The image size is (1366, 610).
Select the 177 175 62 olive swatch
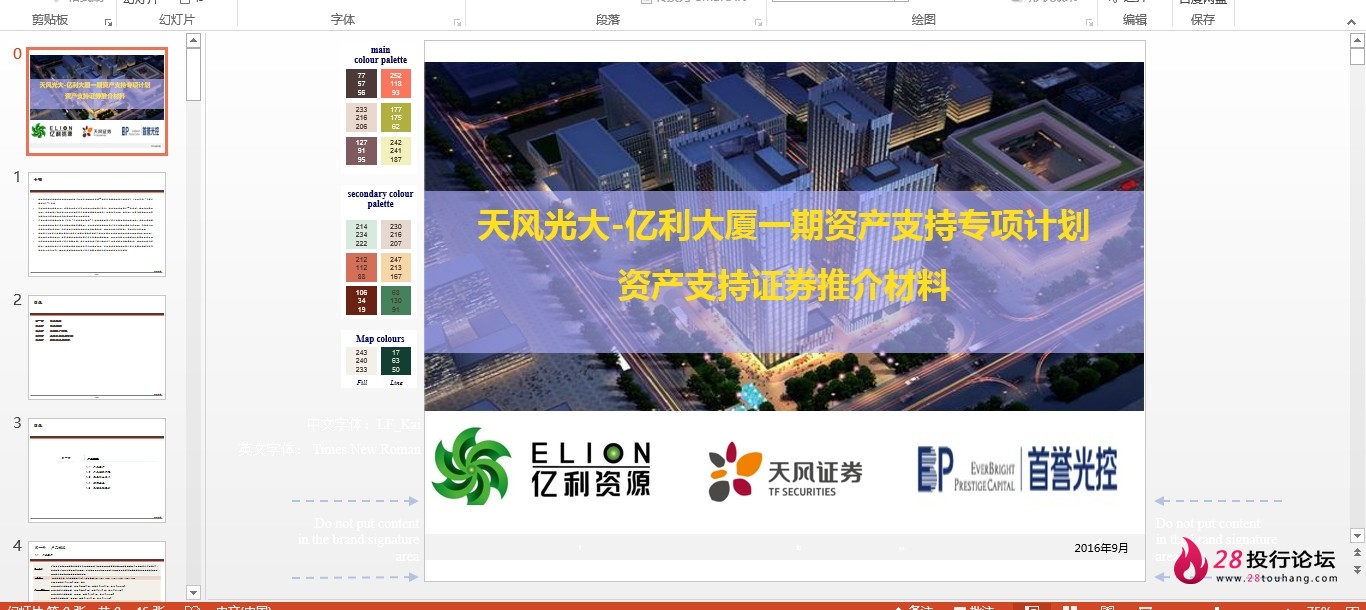tap(396, 117)
